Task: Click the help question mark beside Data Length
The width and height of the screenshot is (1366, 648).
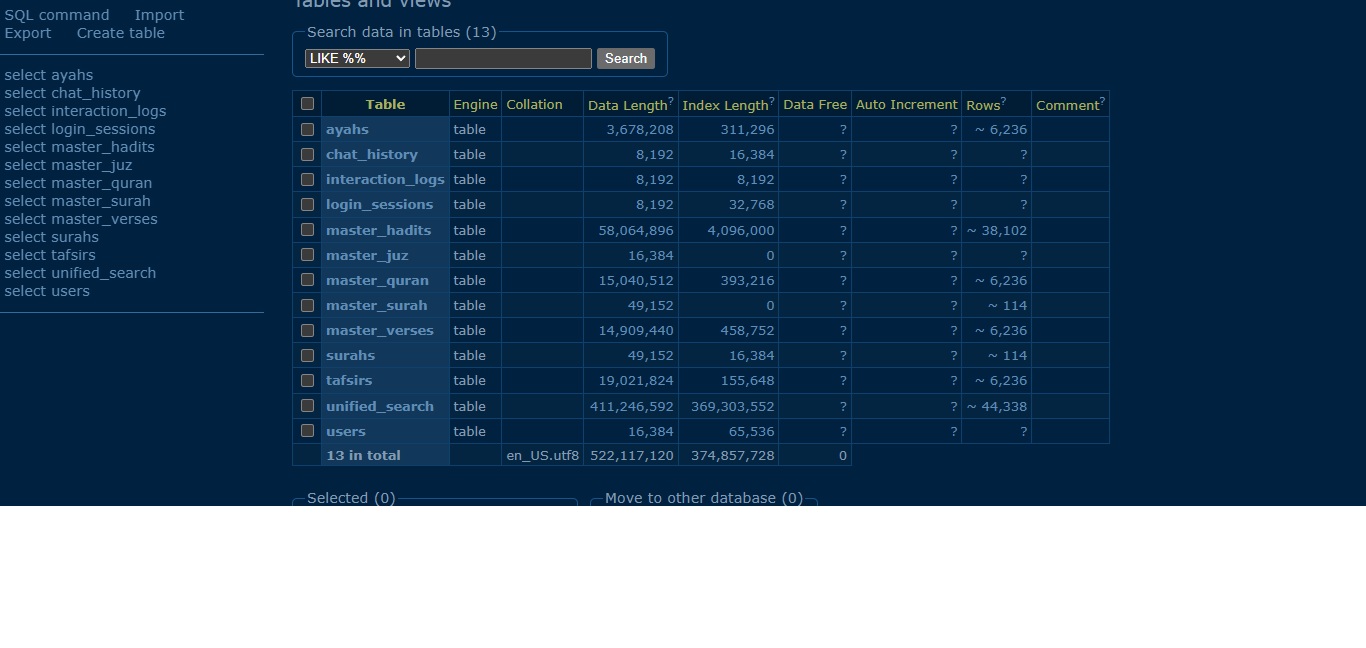Action: [x=671, y=101]
